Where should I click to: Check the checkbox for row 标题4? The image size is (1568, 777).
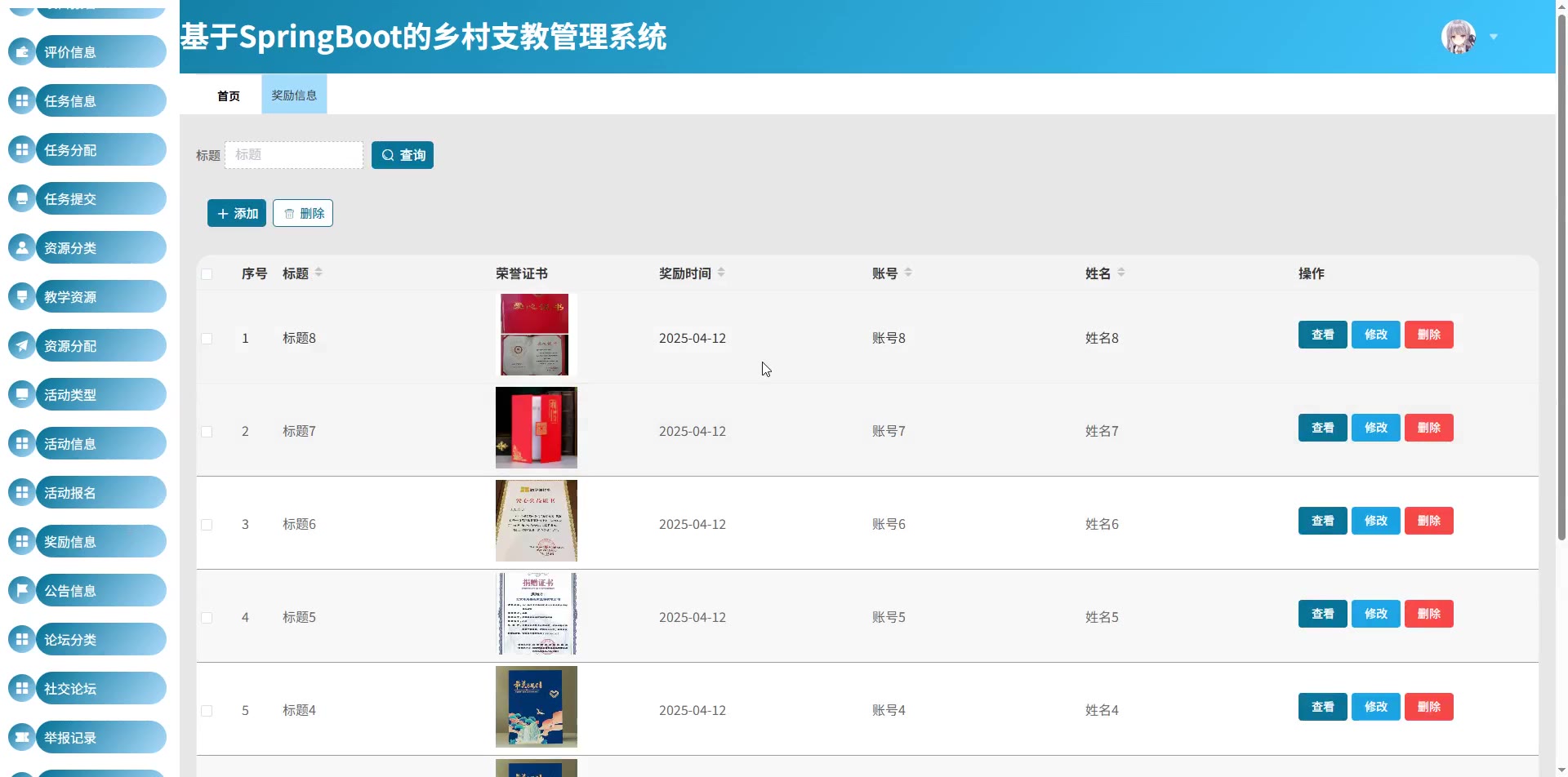point(207,711)
